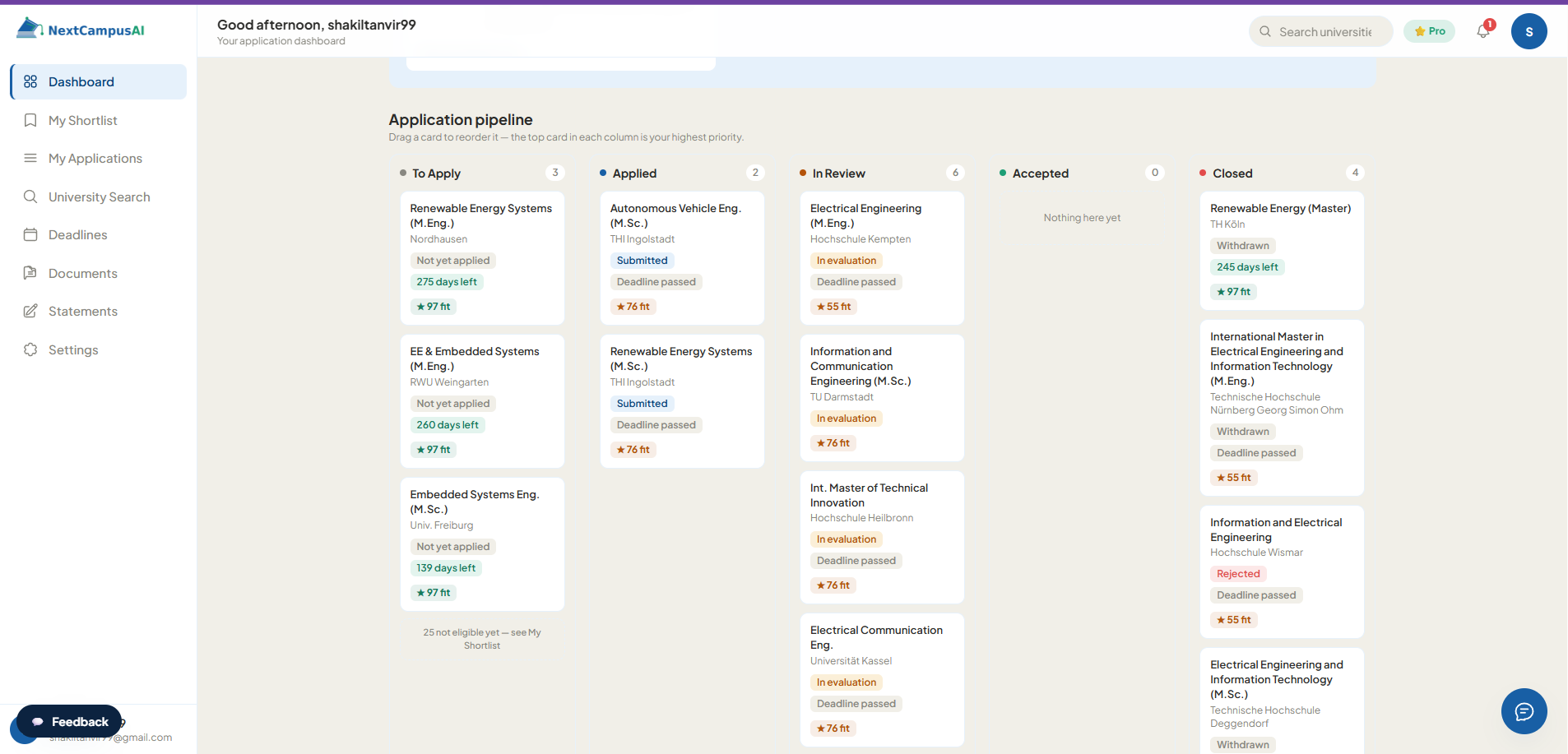The width and height of the screenshot is (1568, 754).
Task: Open Nürnberg Georg Simon Ohm card
Action: click(1282, 408)
